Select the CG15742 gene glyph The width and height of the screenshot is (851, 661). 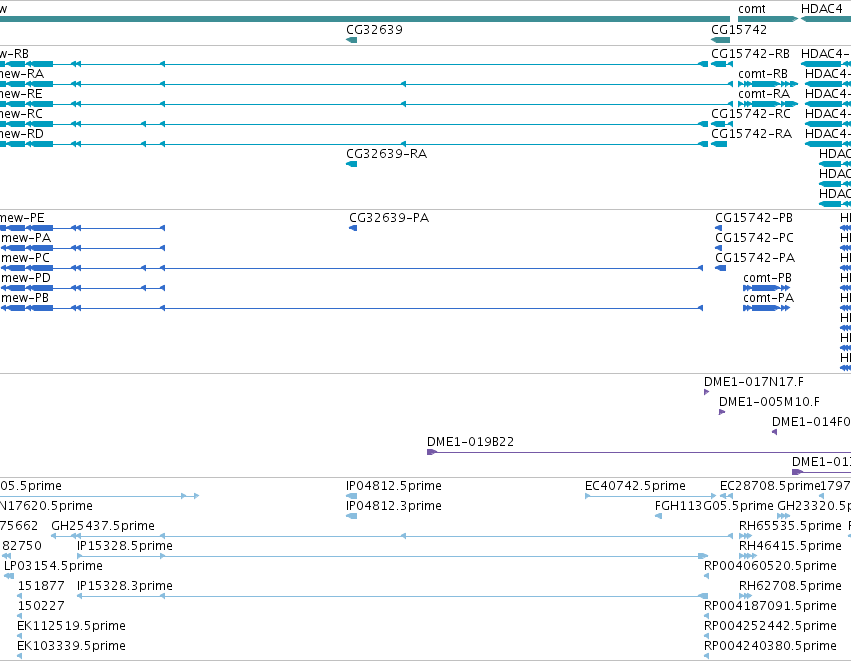[720, 40]
